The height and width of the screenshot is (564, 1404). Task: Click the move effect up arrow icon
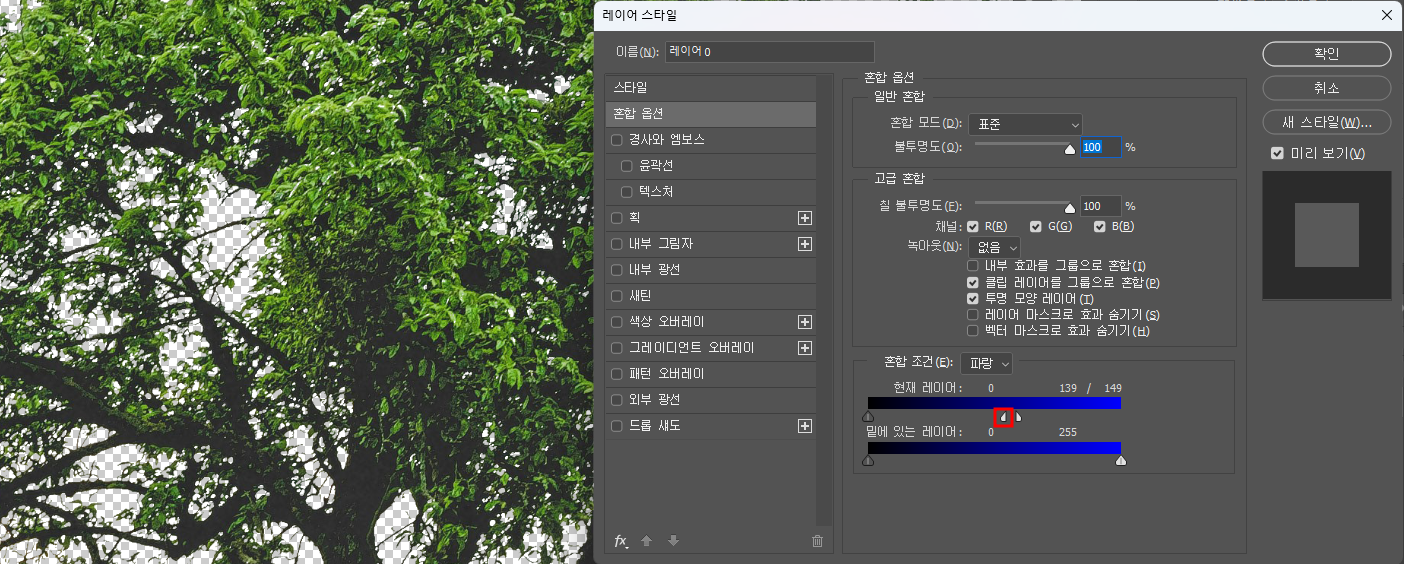(x=646, y=541)
